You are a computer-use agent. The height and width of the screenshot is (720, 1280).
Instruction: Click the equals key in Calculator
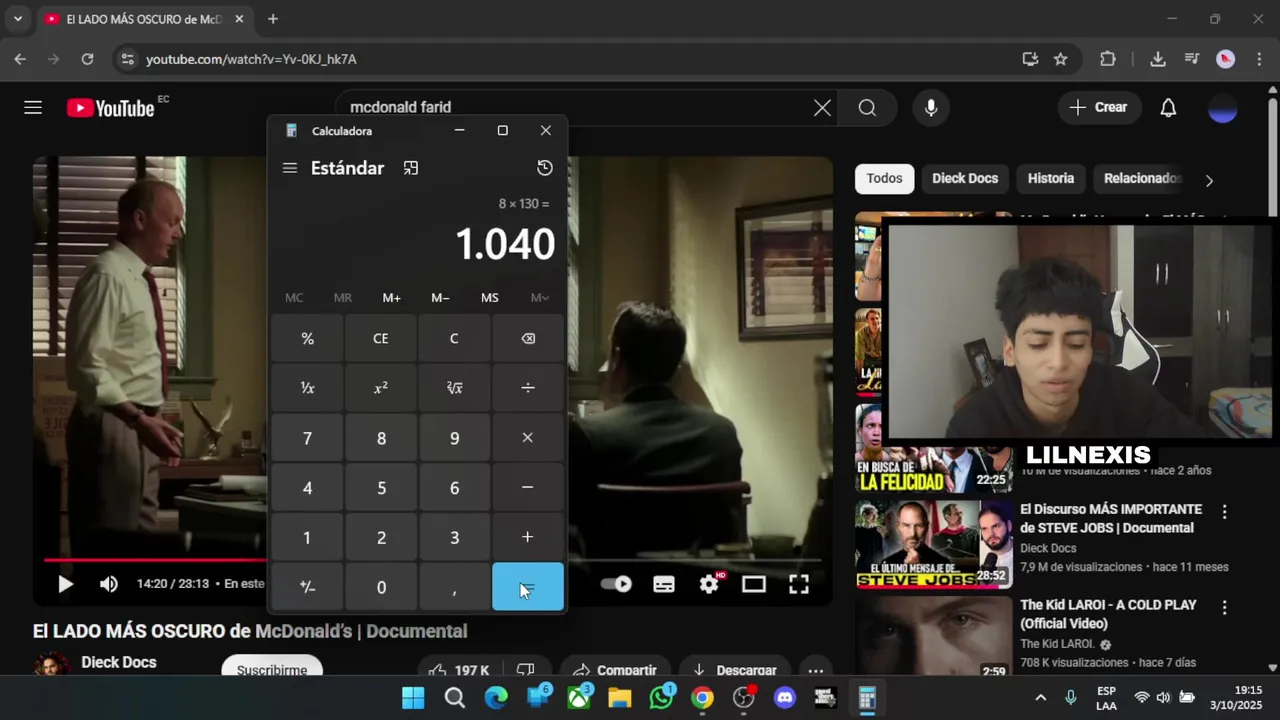(x=528, y=587)
